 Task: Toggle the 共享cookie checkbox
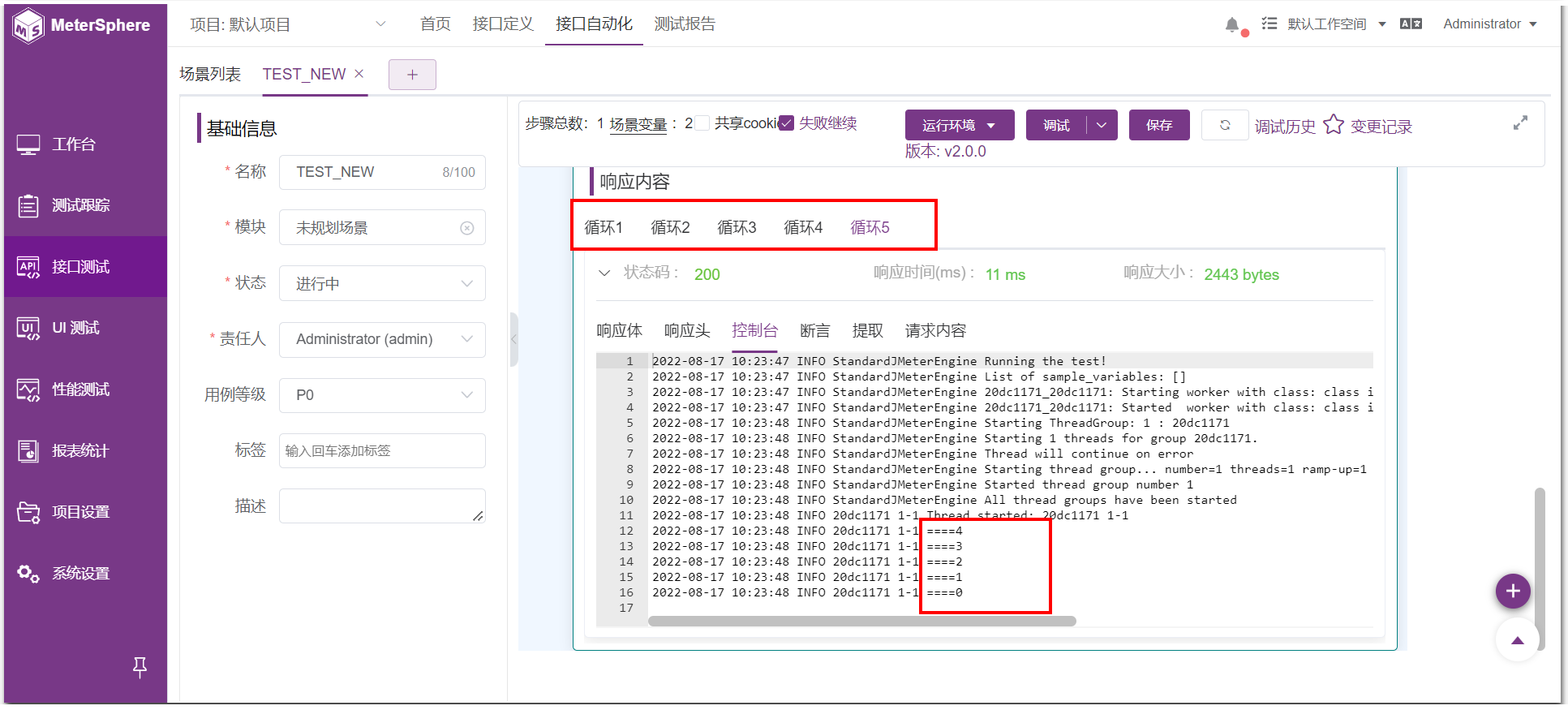(702, 123)
